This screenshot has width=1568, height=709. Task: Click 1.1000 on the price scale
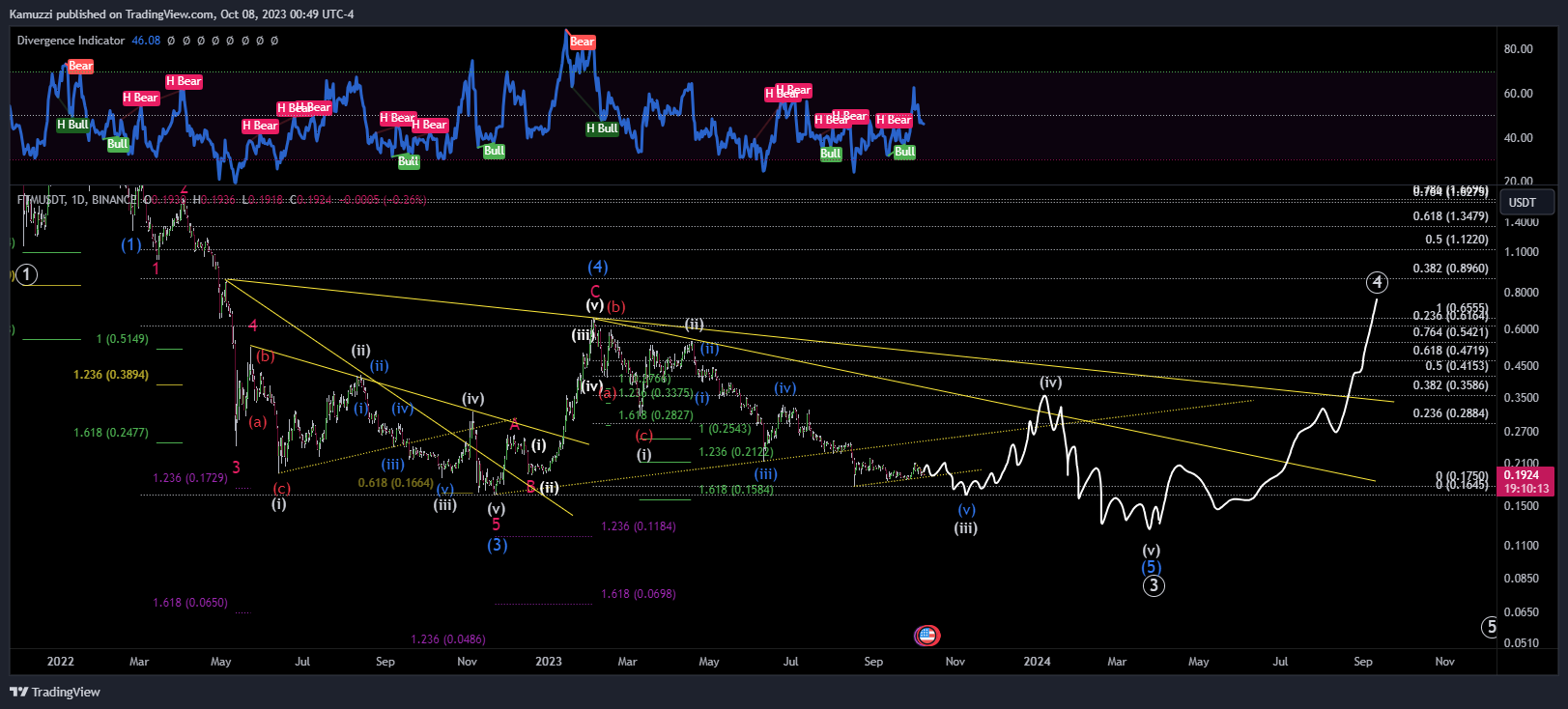click(x=1522, y=252)
